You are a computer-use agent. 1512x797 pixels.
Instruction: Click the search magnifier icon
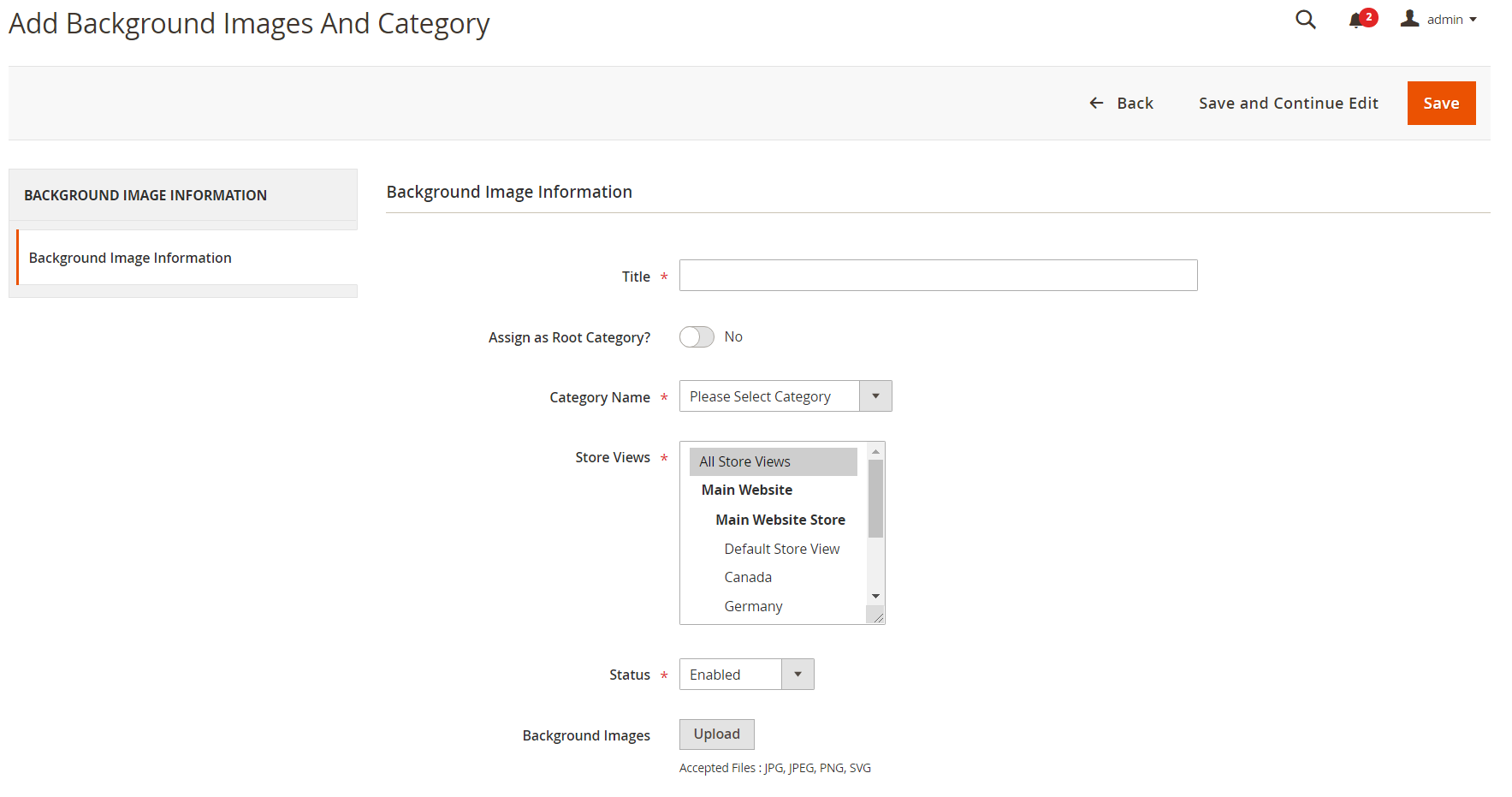1305,20
